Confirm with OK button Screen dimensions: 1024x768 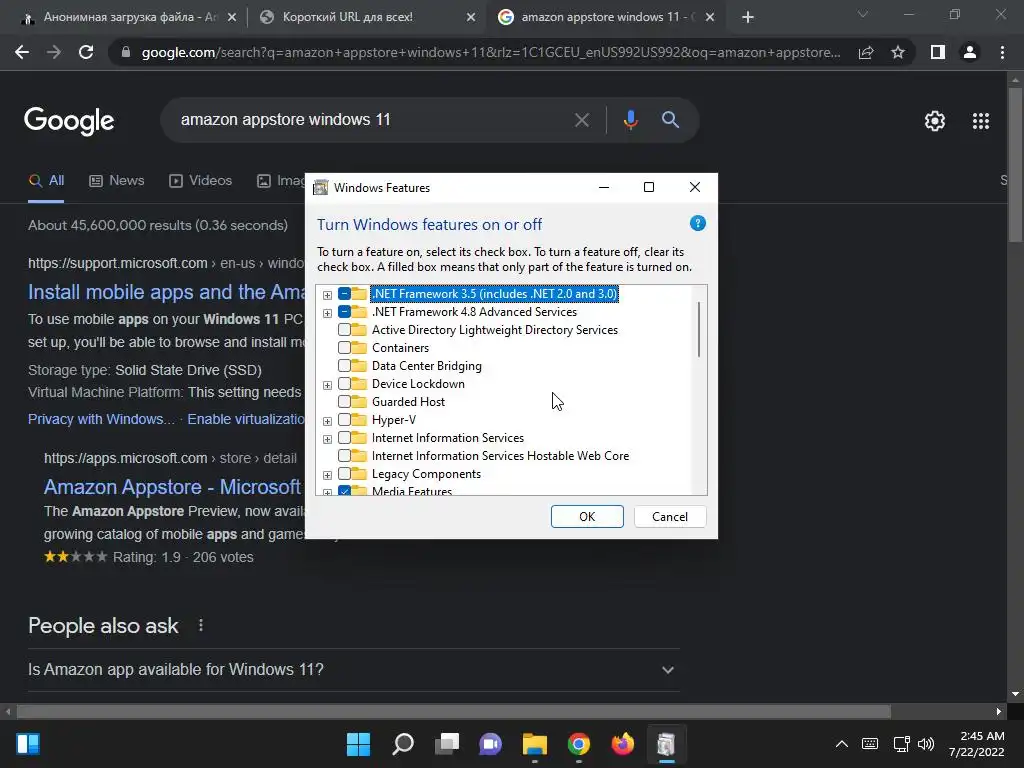(x=587, y=517)
